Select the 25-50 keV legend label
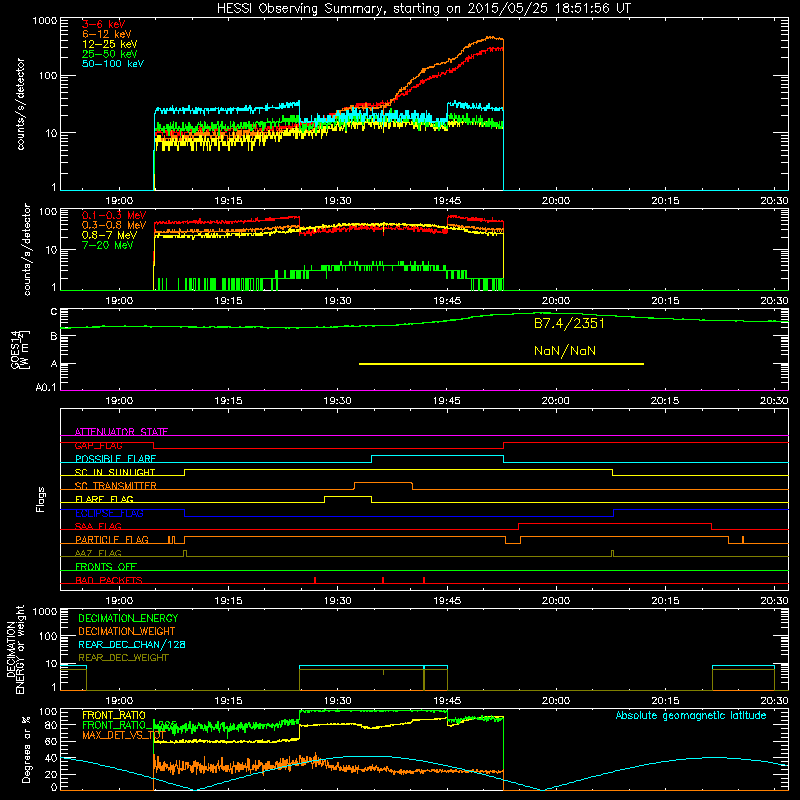 point(110,54)
